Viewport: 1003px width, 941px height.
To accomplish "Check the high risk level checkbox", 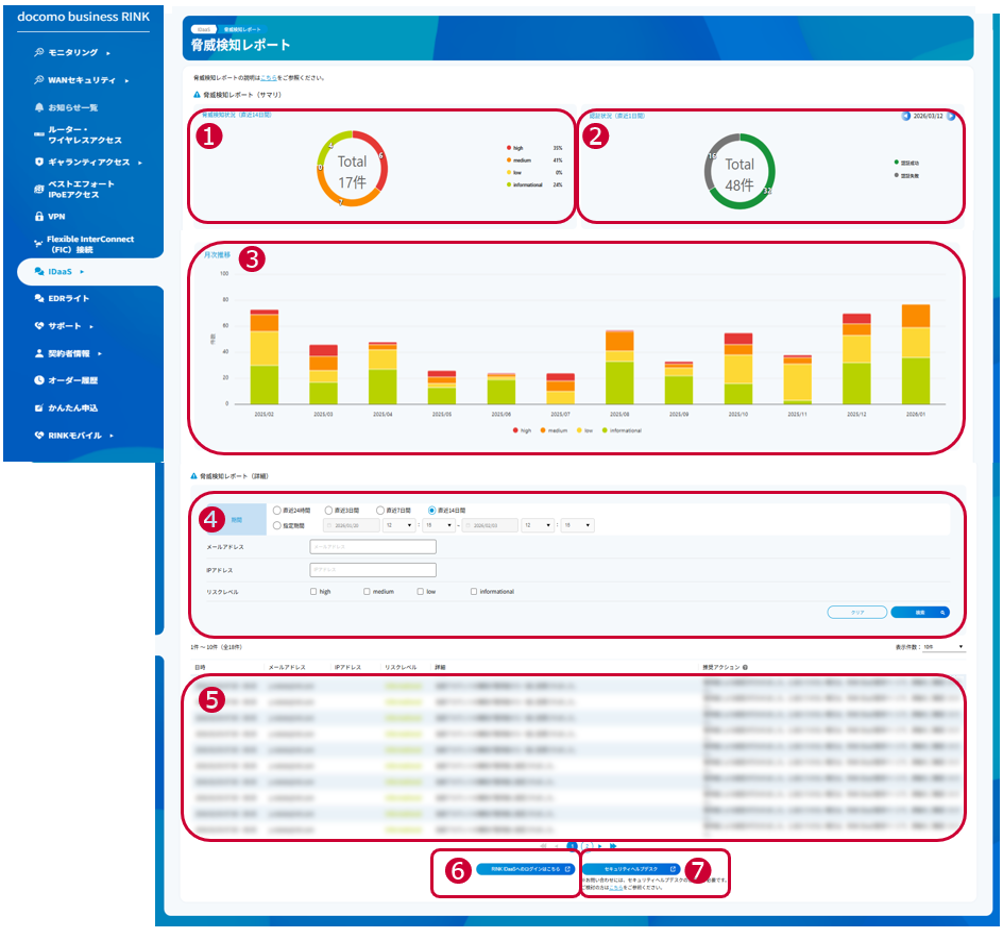I will (314, 592).
